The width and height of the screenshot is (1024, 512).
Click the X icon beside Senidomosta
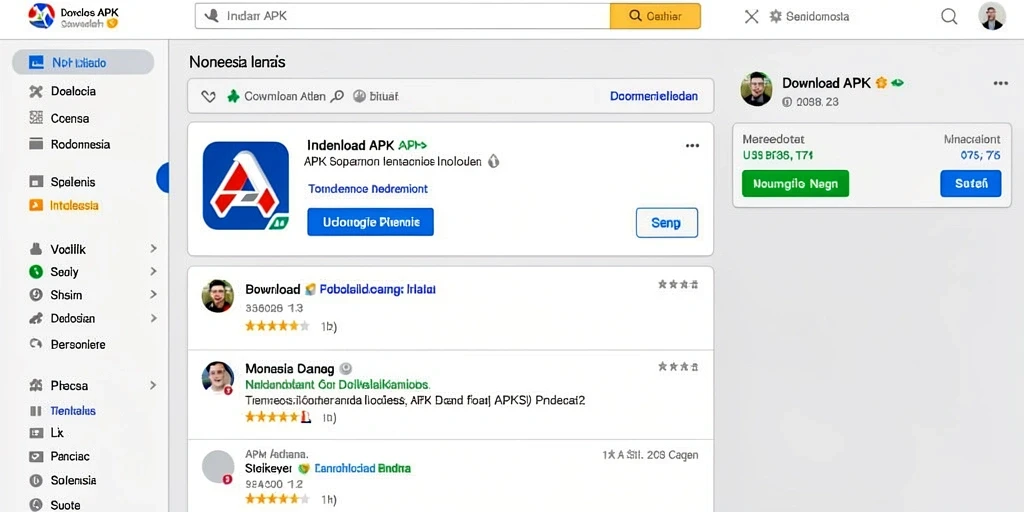(x=752, y=16)
